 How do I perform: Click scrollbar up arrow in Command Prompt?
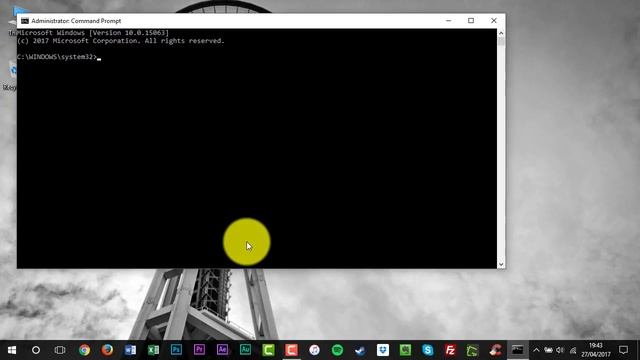point(501,33)
